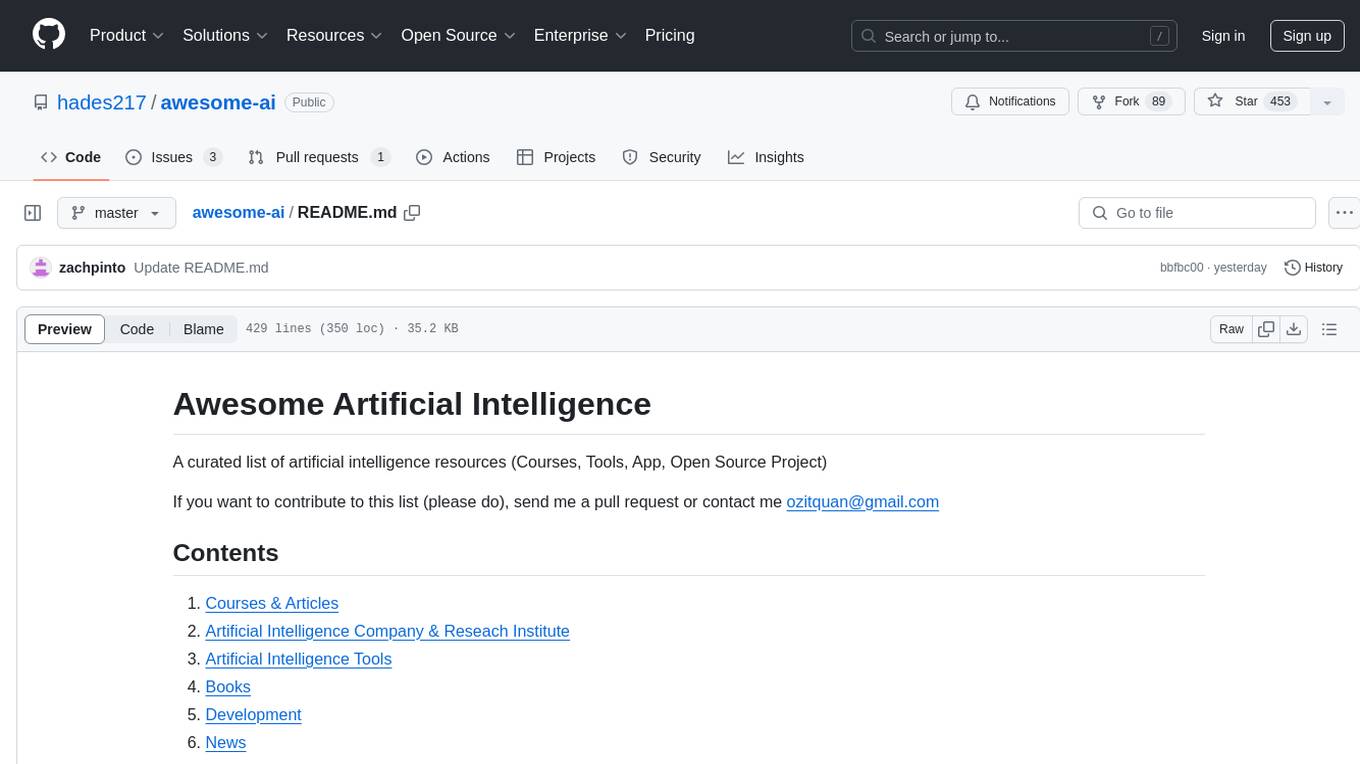The width and height of the screenshot is (1360, 764).
Task: Open the master branch selector
Action: [x=116, y=213]
